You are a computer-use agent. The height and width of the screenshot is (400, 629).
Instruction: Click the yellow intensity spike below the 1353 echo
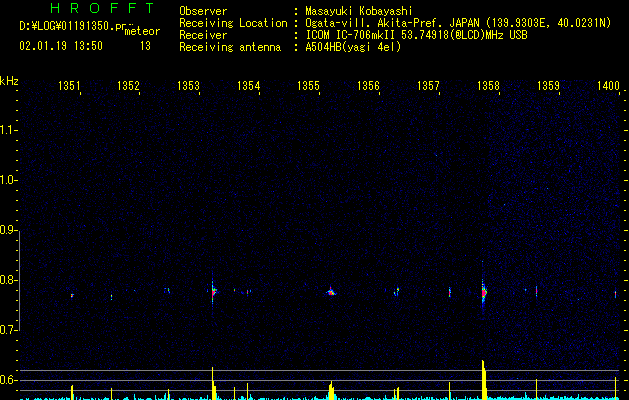[x=213, y=383]
